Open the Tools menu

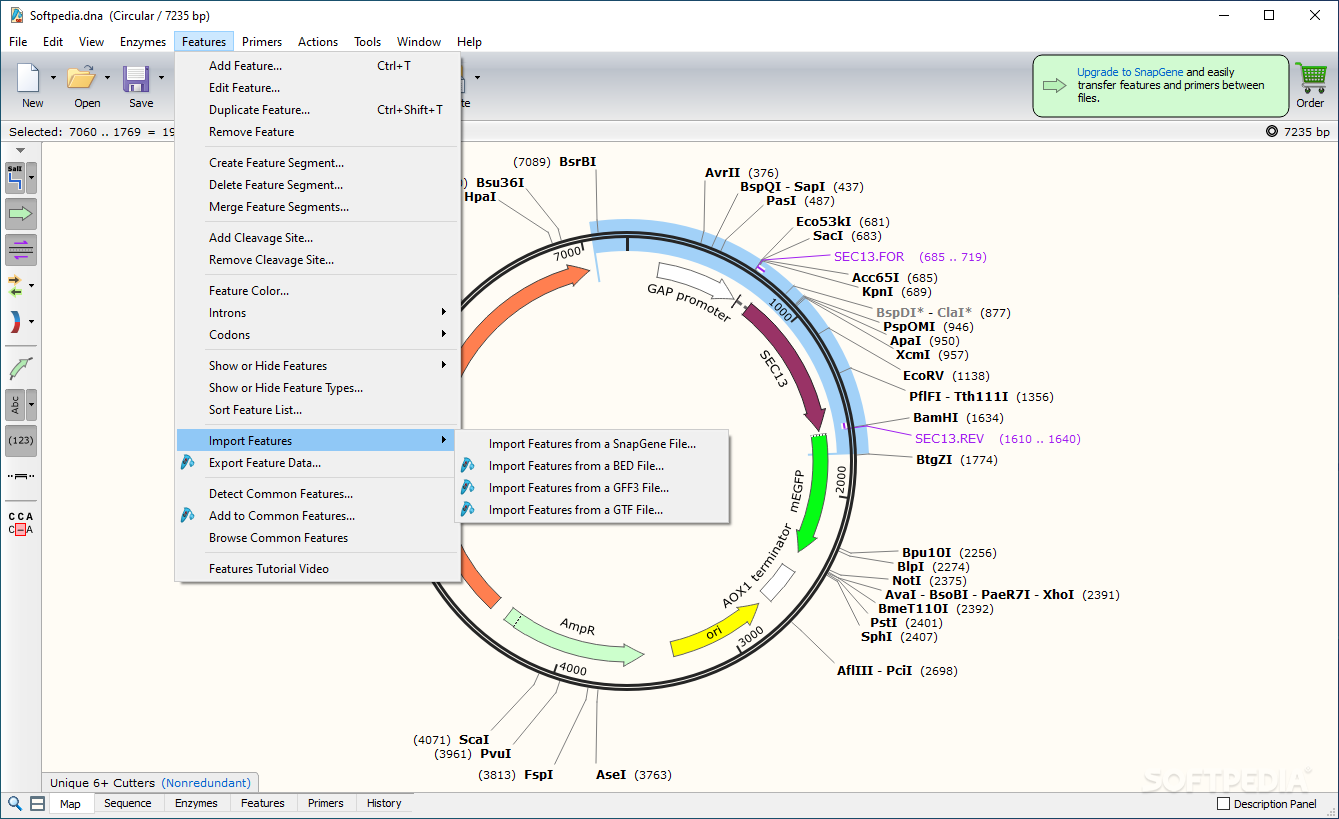[x=367, y=42]
